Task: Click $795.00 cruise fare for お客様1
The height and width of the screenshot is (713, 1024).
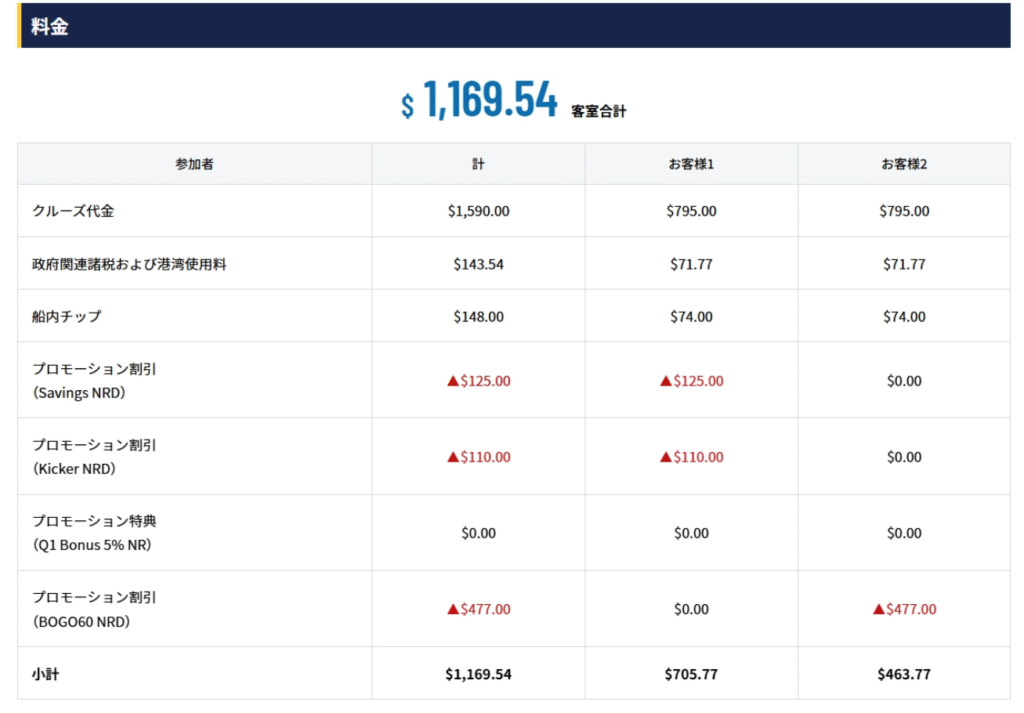Action: pyautogui.click(x=691, y=211)
